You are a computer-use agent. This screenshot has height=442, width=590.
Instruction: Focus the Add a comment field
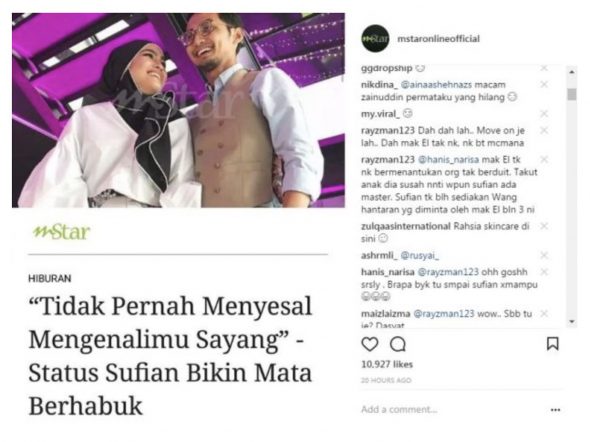pyautogui.click(x=452, y=409)
